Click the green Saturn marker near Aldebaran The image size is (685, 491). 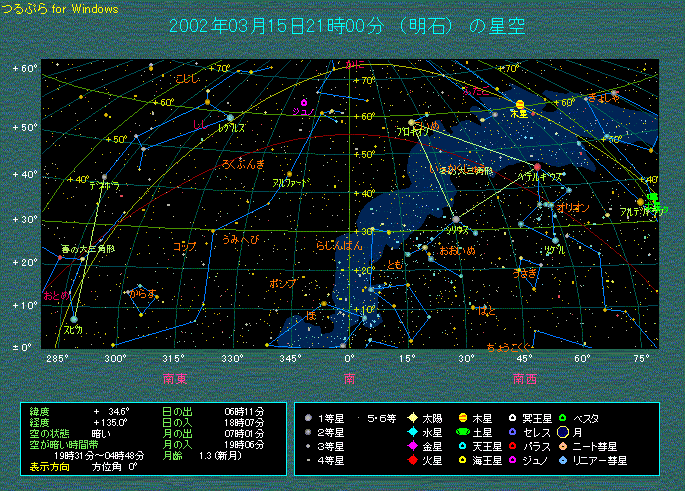652,198
